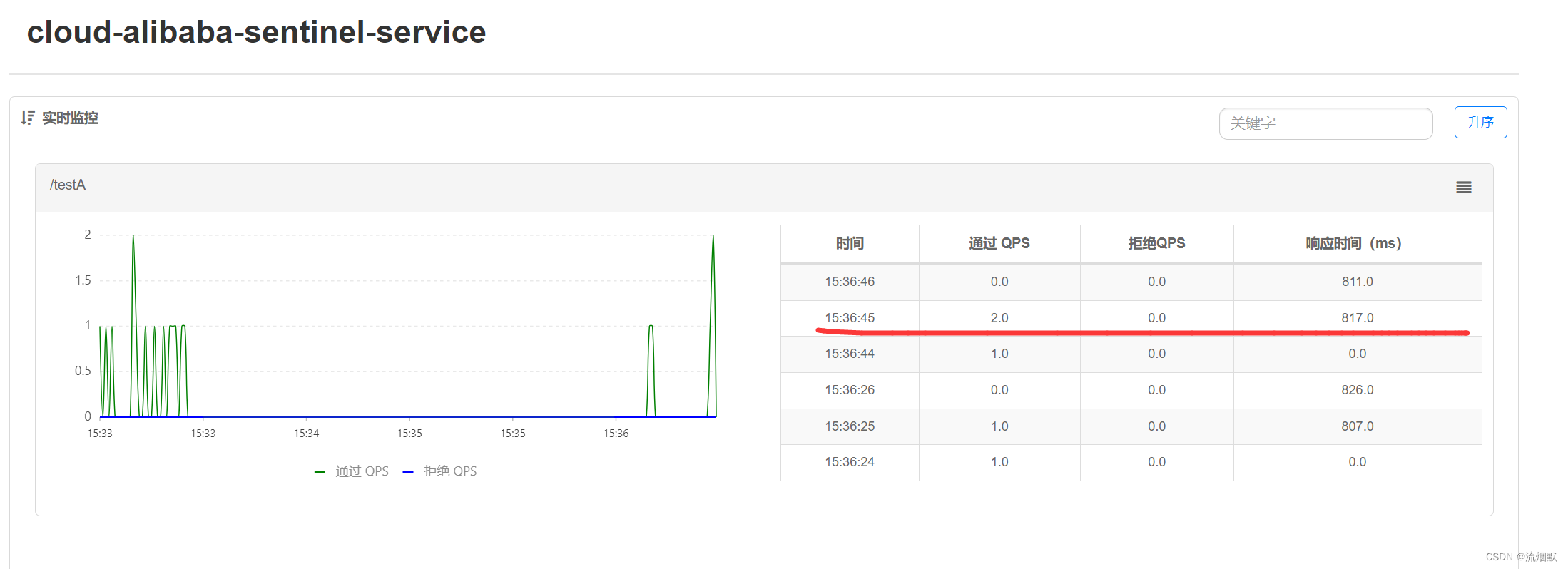Click the 通过 QPS column header
1568x569 pixels.
[x=999, y=244]
